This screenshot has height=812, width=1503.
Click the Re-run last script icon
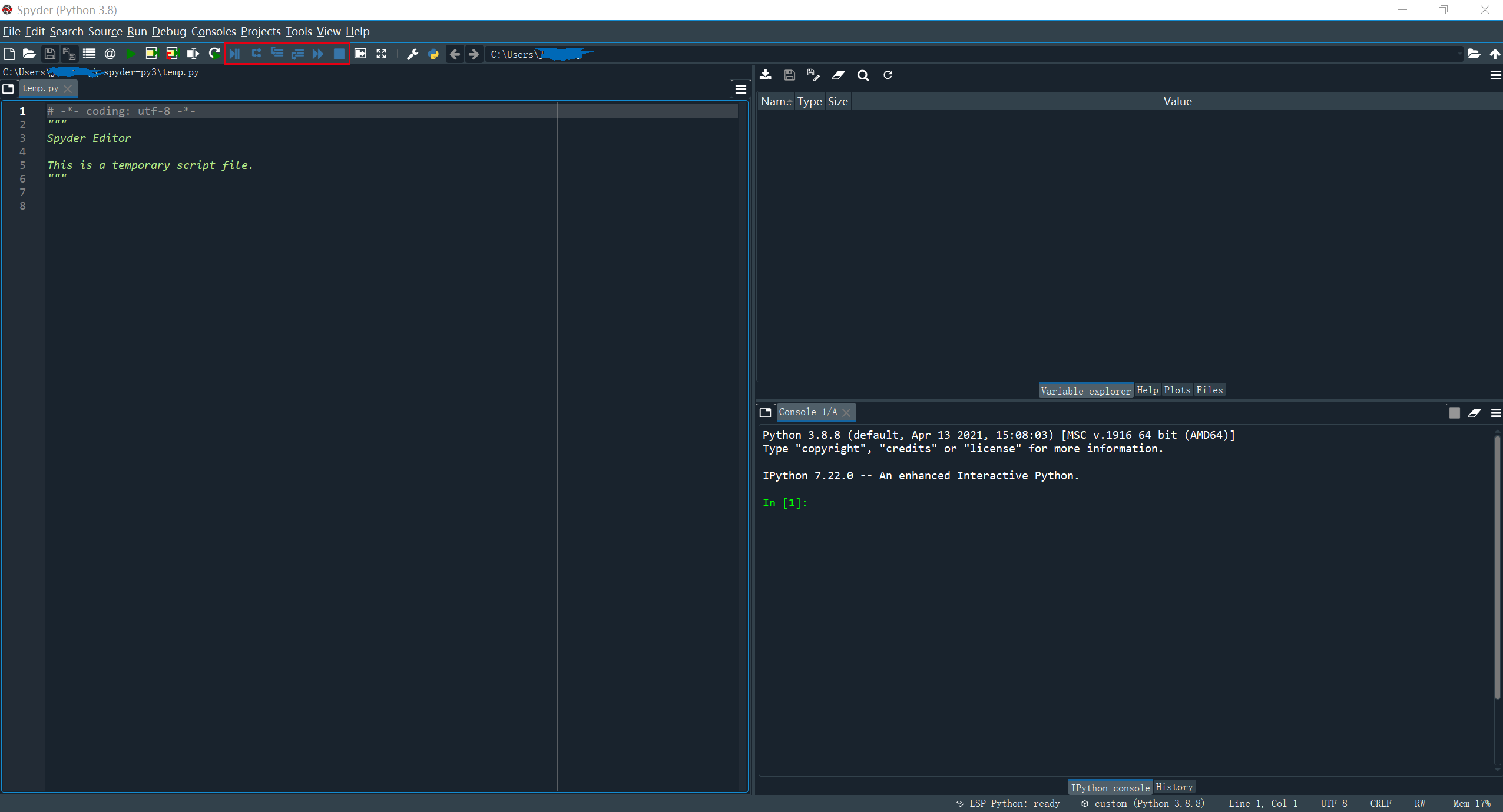214,54
